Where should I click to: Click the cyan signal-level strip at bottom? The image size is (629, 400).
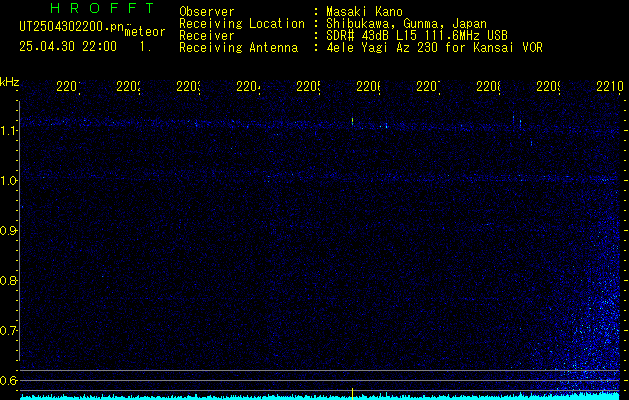click(320, 397)
